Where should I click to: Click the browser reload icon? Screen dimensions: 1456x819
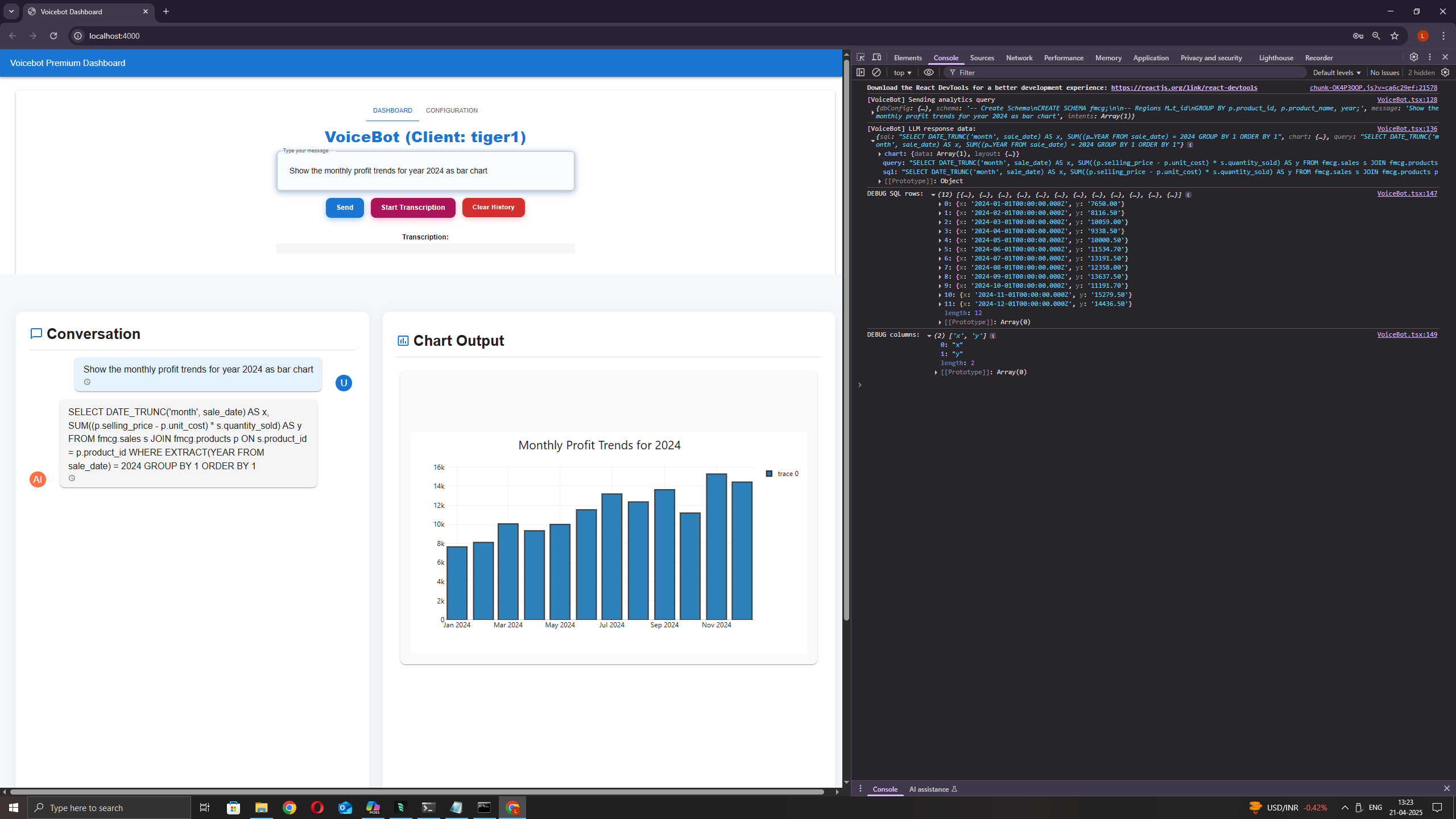click(53, 36)
